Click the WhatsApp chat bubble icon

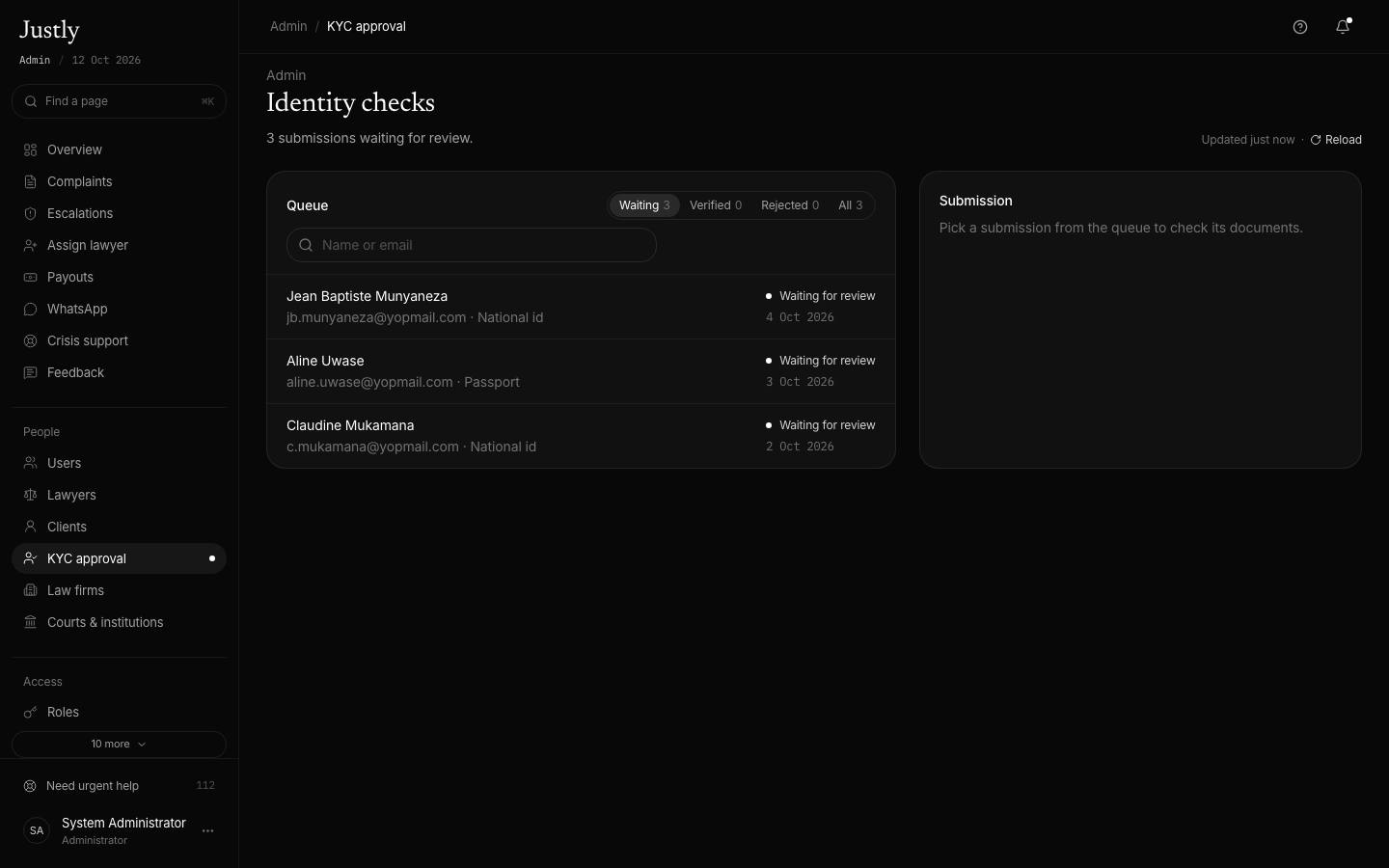(x=30, y=309)
